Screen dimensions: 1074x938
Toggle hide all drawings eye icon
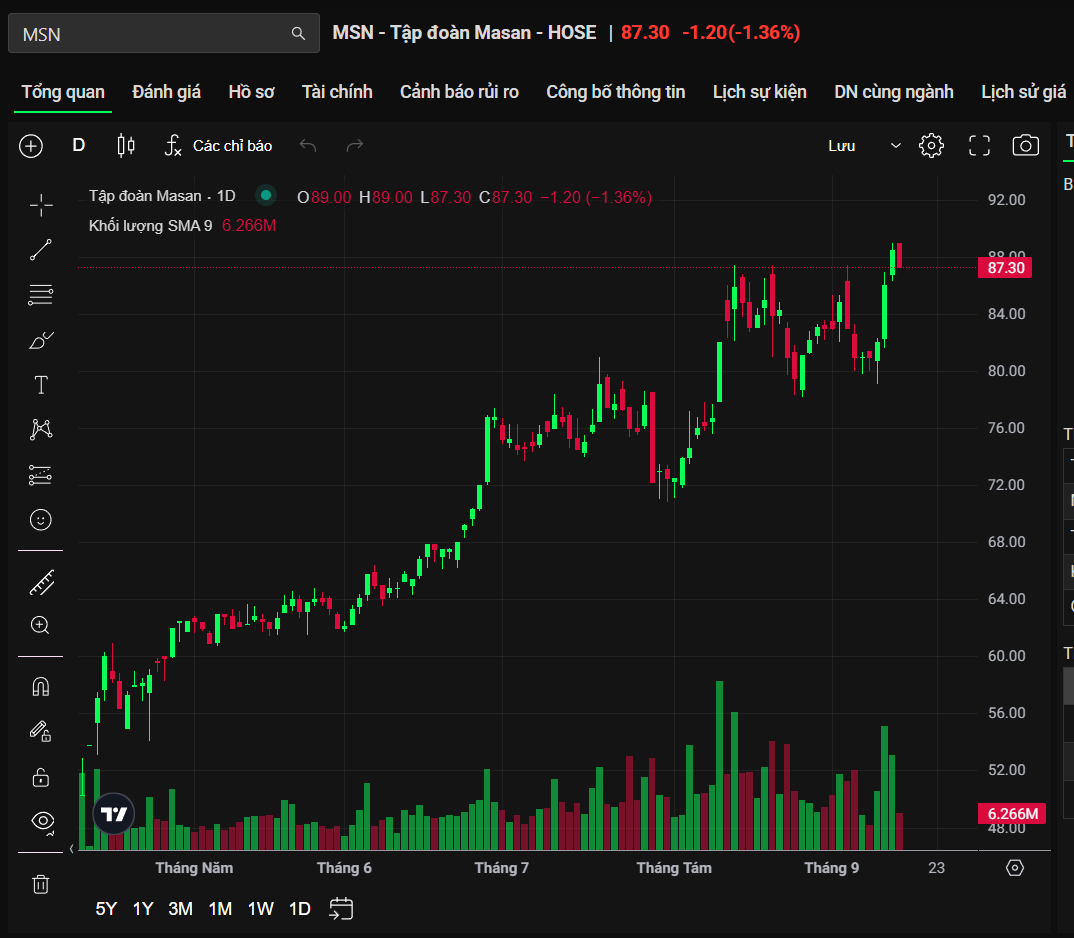point(42,822)
